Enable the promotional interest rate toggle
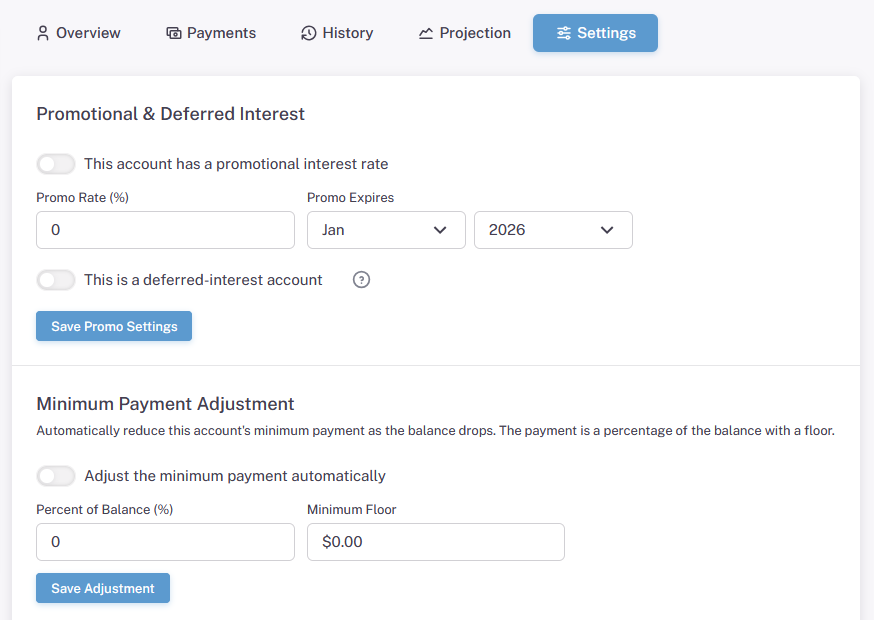The width and height of the screenshot is (874, 620). tap(56, 164)
